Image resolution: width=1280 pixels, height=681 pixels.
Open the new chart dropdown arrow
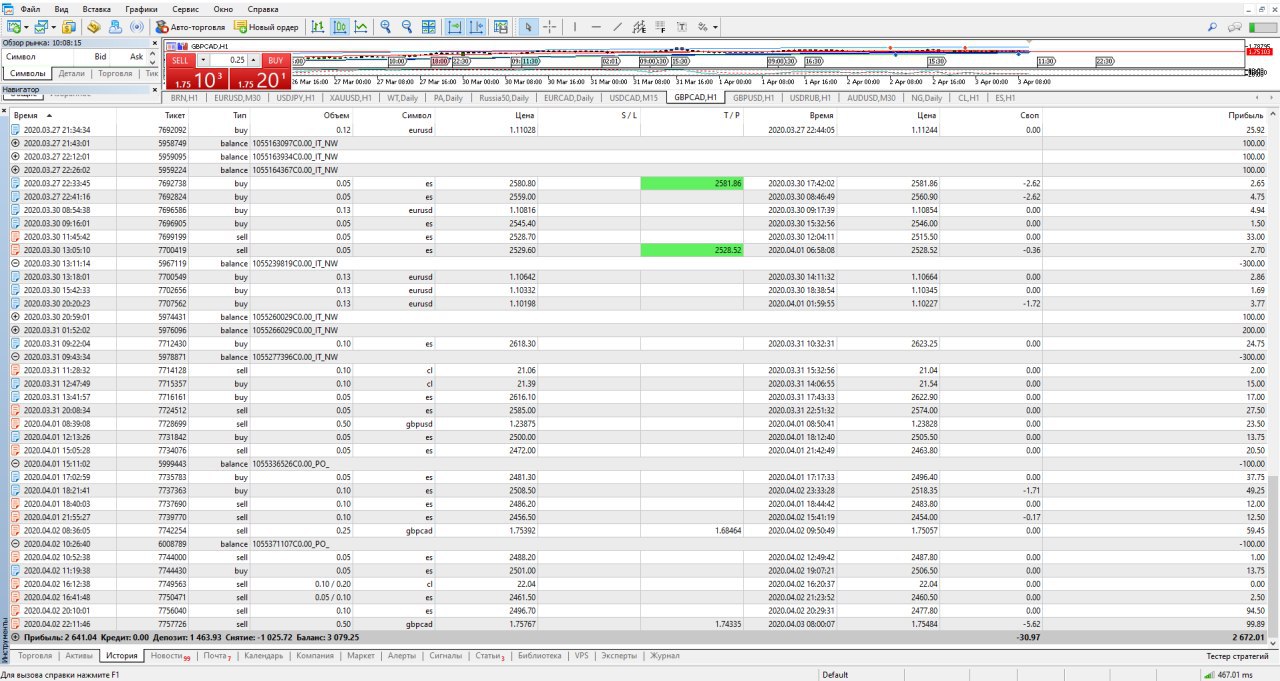26,27
